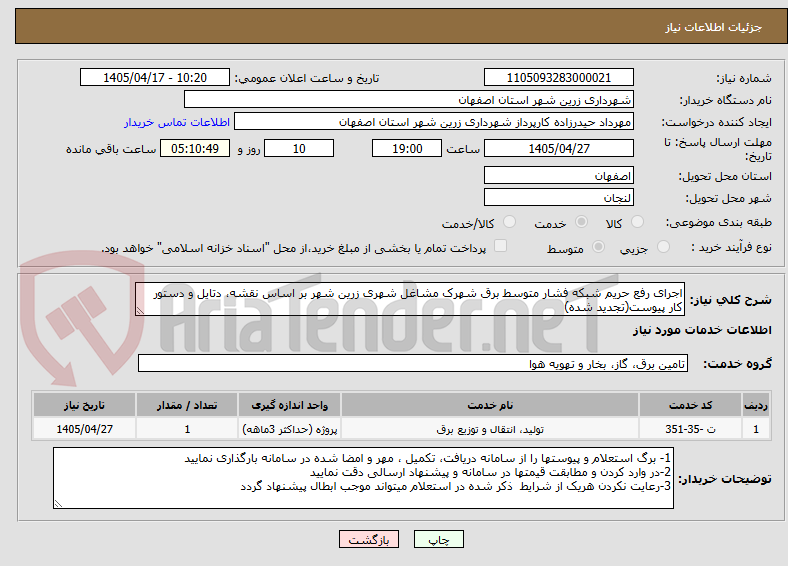Click the استان محل تحویل label
Image resolution: width=788 pixels, height=566 pixels.
[x=725, y=176]
